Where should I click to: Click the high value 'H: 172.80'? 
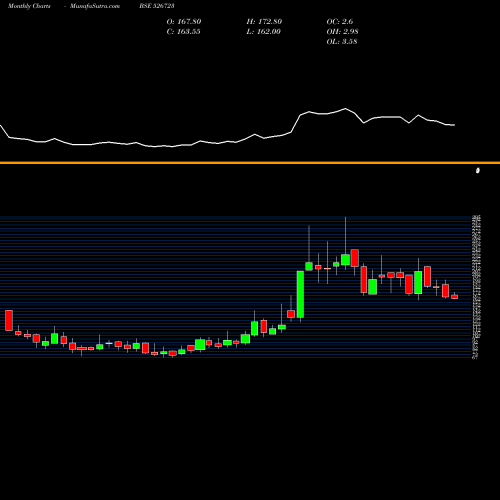tap(264, 21)
